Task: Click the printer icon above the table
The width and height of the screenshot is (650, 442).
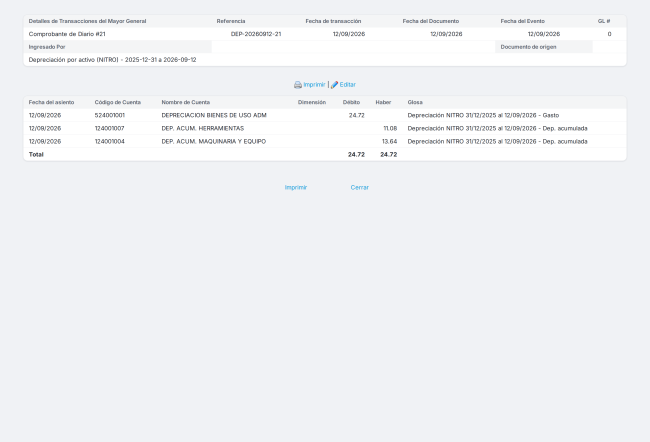Action: coord(298,85)
